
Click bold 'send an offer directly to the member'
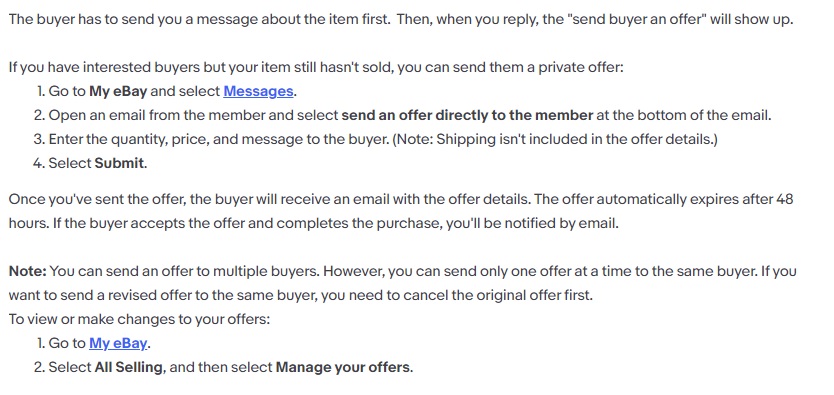pos(467,115)
